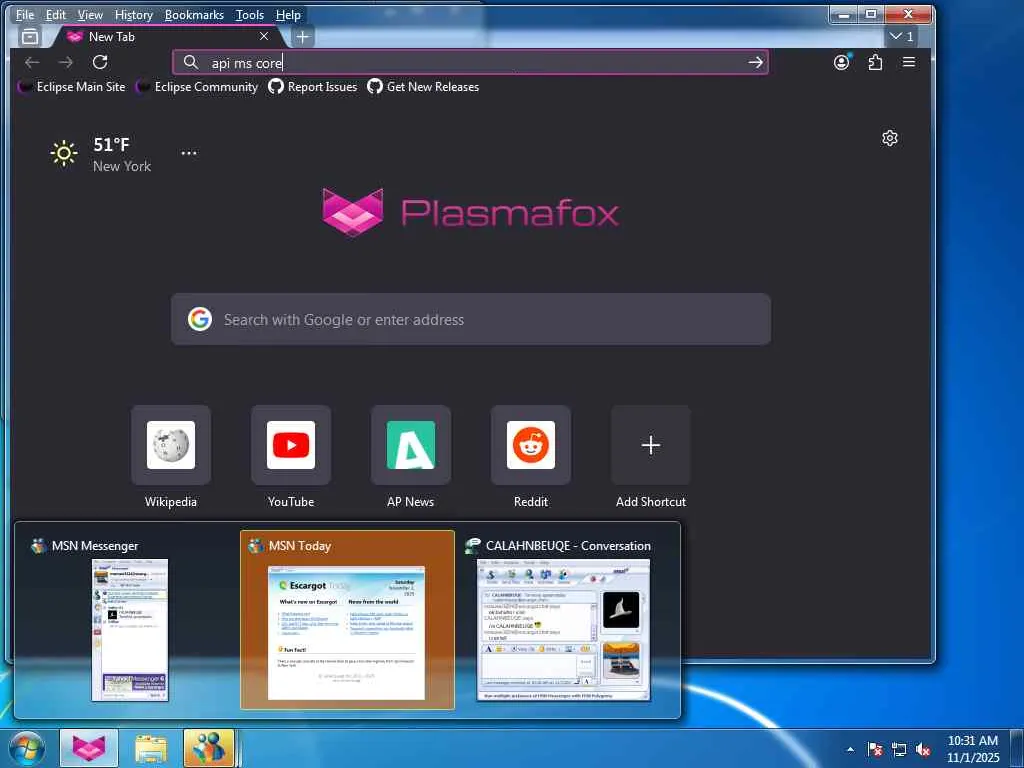Open Get New Releases bookmark
Screen dimensions: 1024x768
click(x=423, y=87)
